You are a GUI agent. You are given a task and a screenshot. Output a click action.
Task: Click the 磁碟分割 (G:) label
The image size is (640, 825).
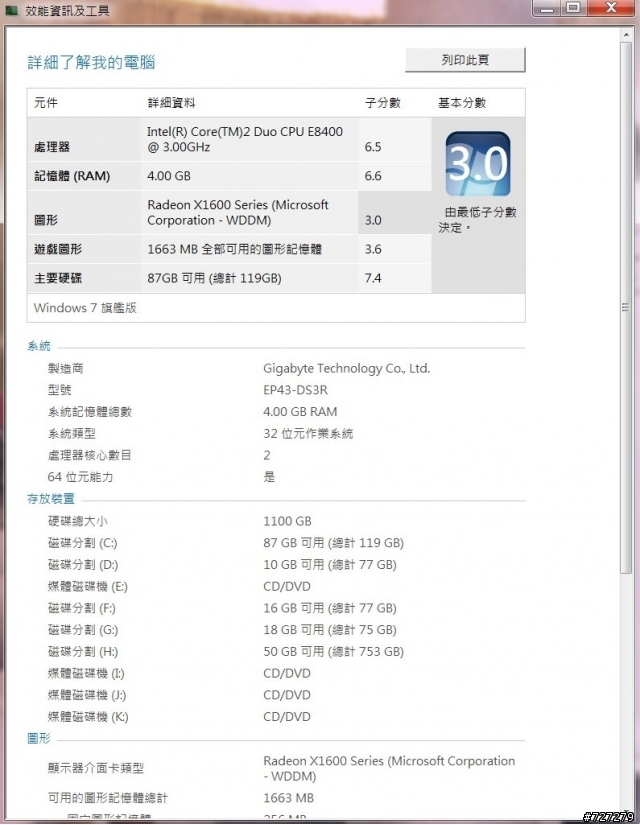pyautogui.click(x=83, y=630)
